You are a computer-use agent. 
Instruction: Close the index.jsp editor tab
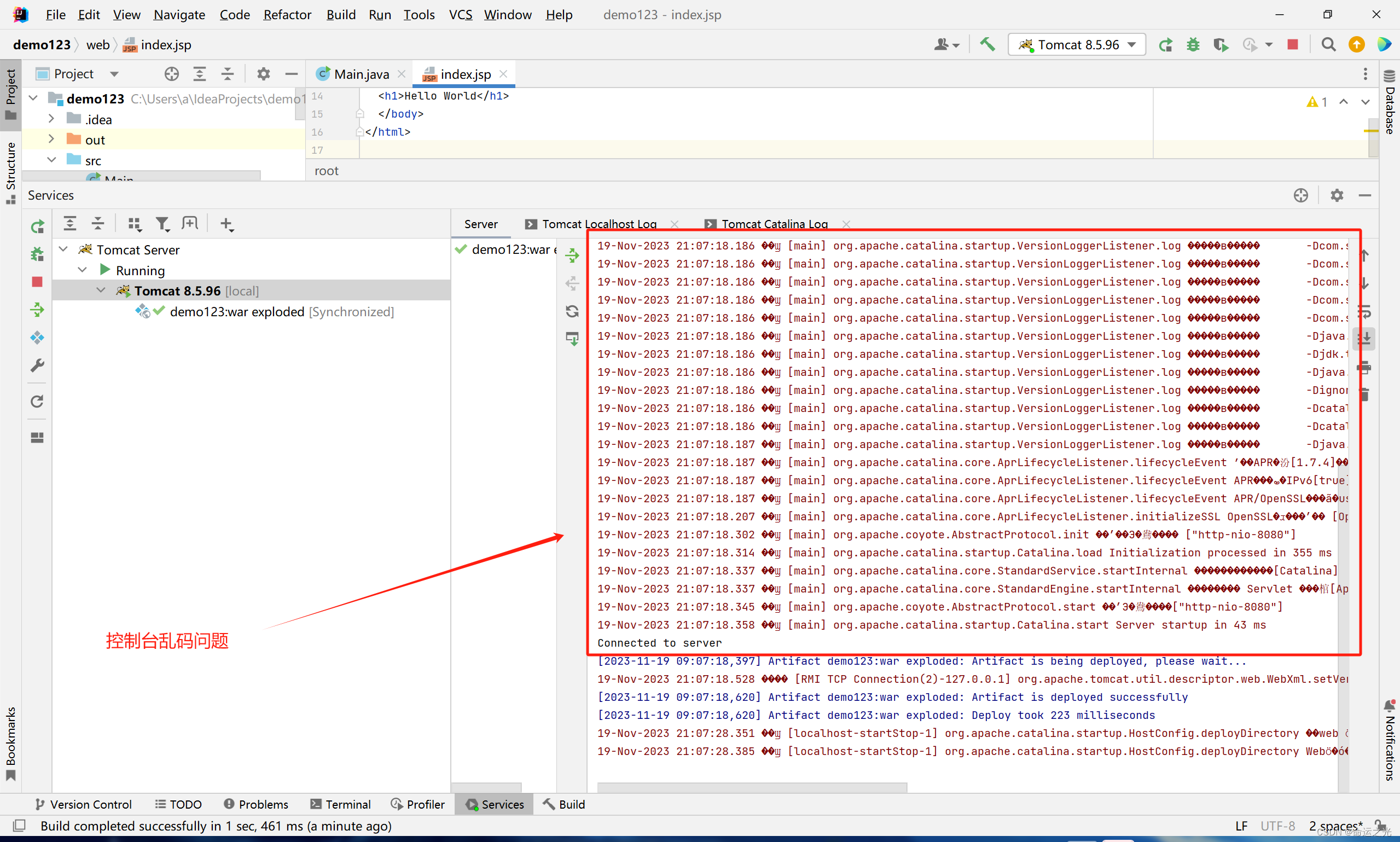click(x=503, y=74)
